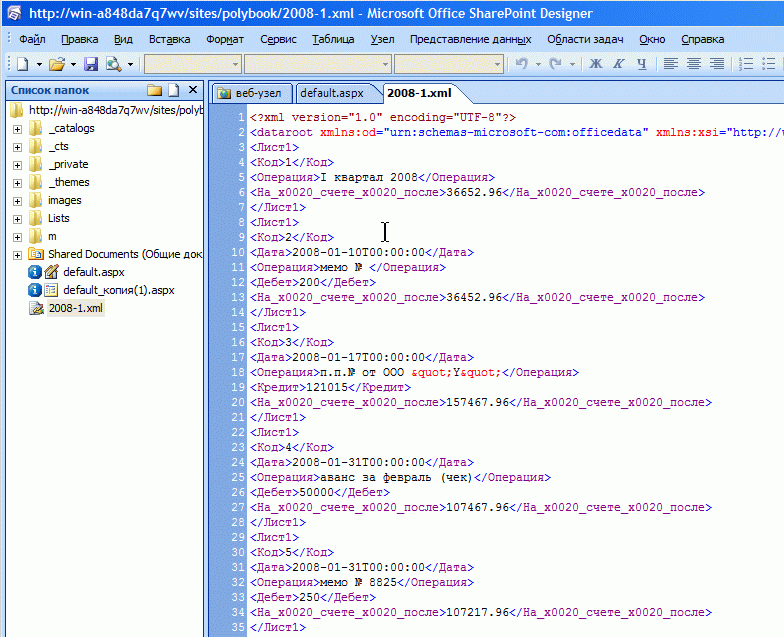This screenshot has width=784, height=637.
Task: Open the Представление данных menu
Action: pos(470,39)
